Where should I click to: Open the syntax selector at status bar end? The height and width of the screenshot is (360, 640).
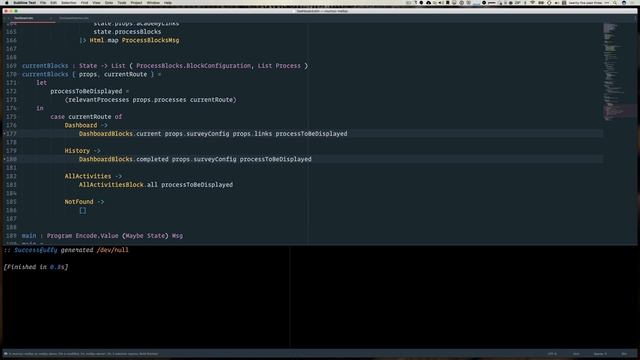[624, 353]
